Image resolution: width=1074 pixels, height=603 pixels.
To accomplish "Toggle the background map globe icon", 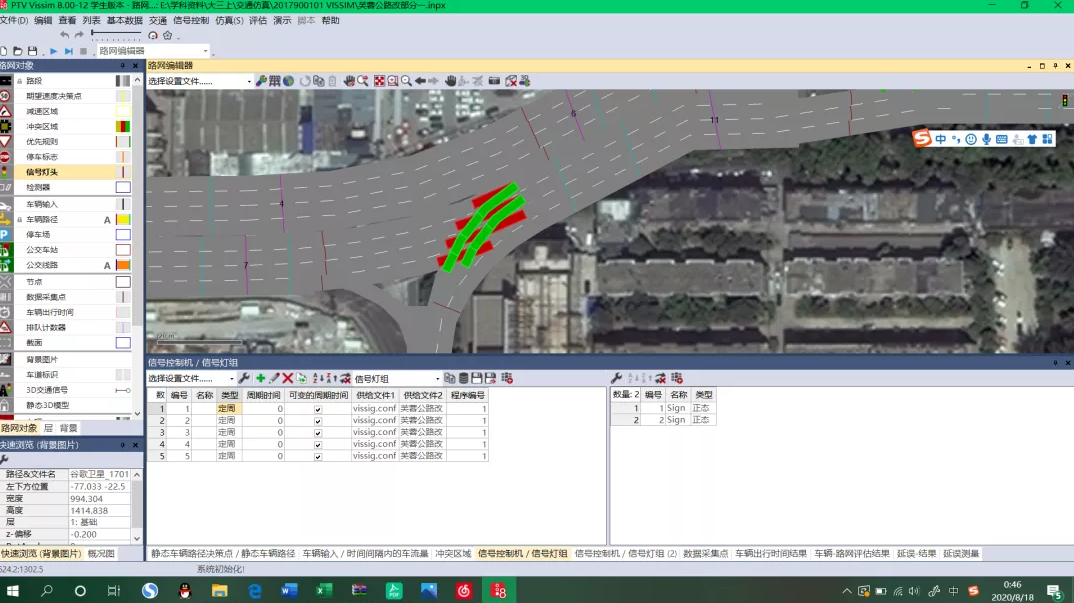I will 288,81.
